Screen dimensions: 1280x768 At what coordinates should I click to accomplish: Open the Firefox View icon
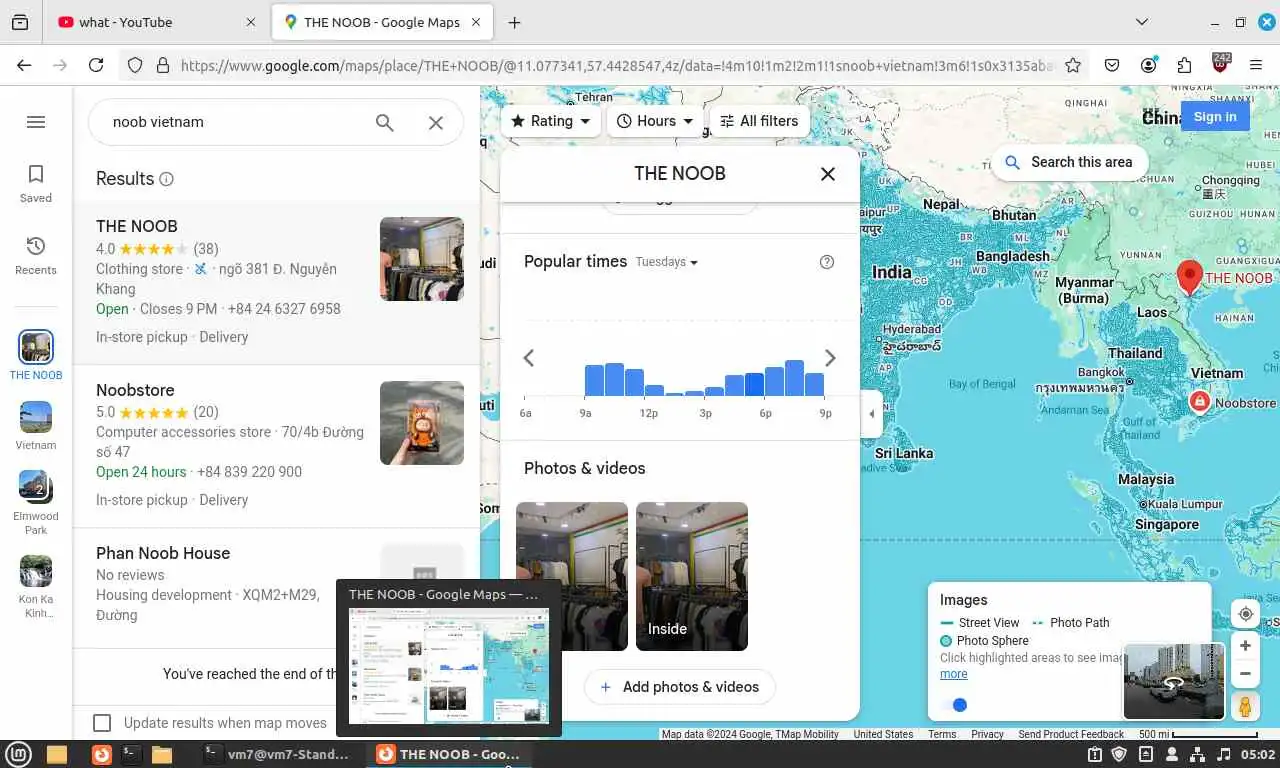tap(20, 22)
